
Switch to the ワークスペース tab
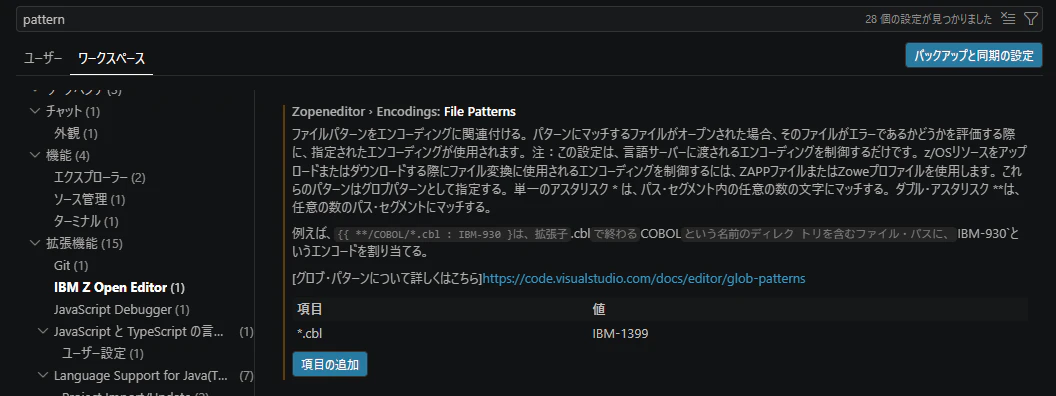tap(111, 58)
